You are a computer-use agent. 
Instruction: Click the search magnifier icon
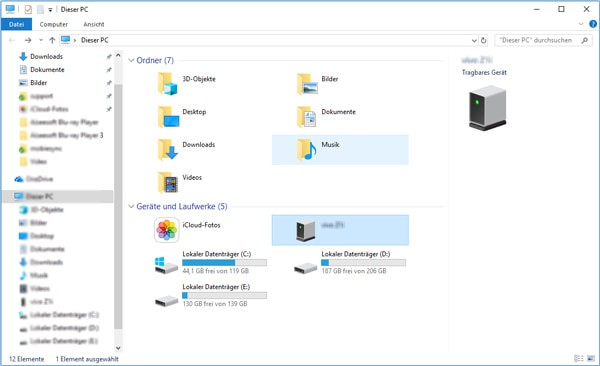[x=584, y=40]
